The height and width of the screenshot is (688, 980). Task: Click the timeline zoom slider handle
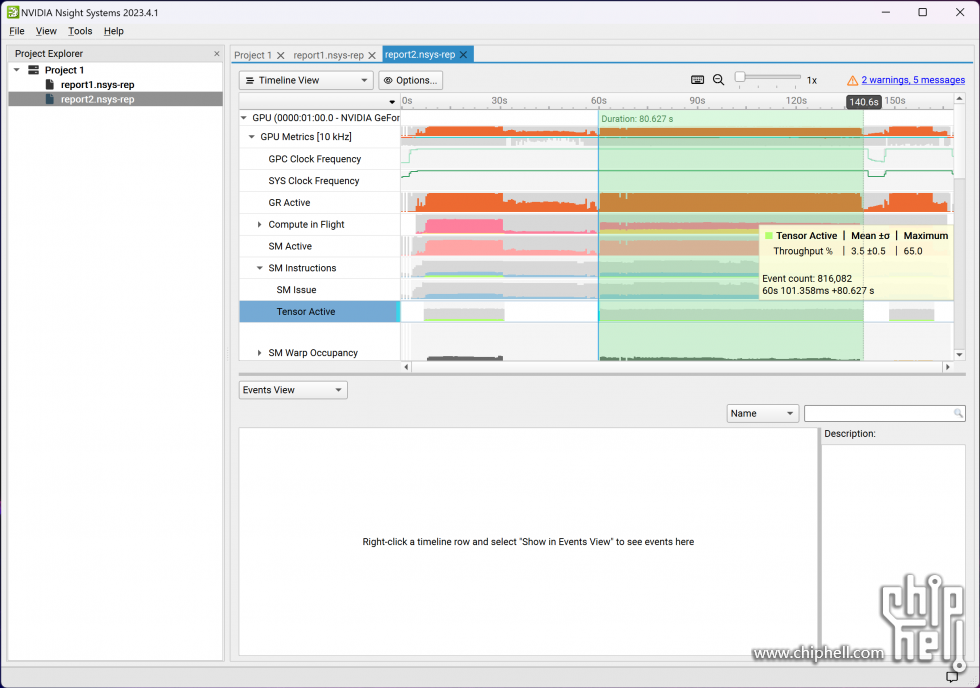point(740,77)
